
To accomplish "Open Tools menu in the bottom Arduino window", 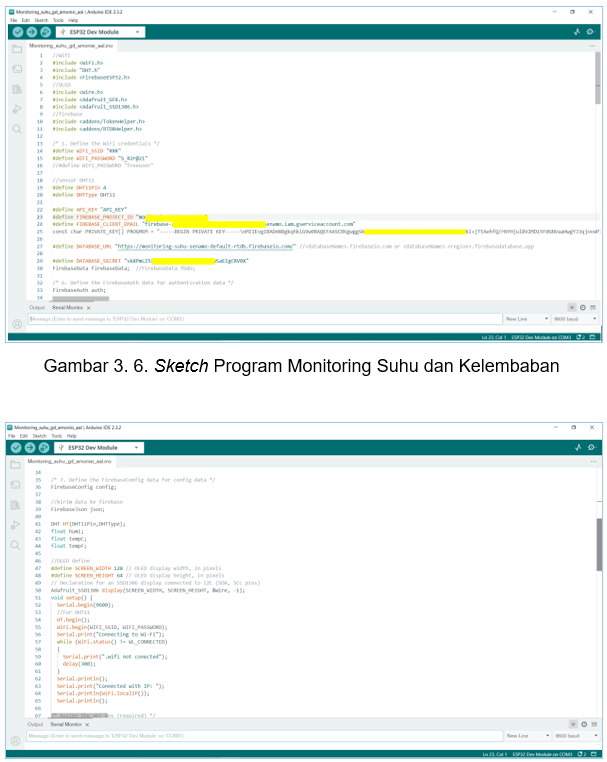I will point(57,436).
